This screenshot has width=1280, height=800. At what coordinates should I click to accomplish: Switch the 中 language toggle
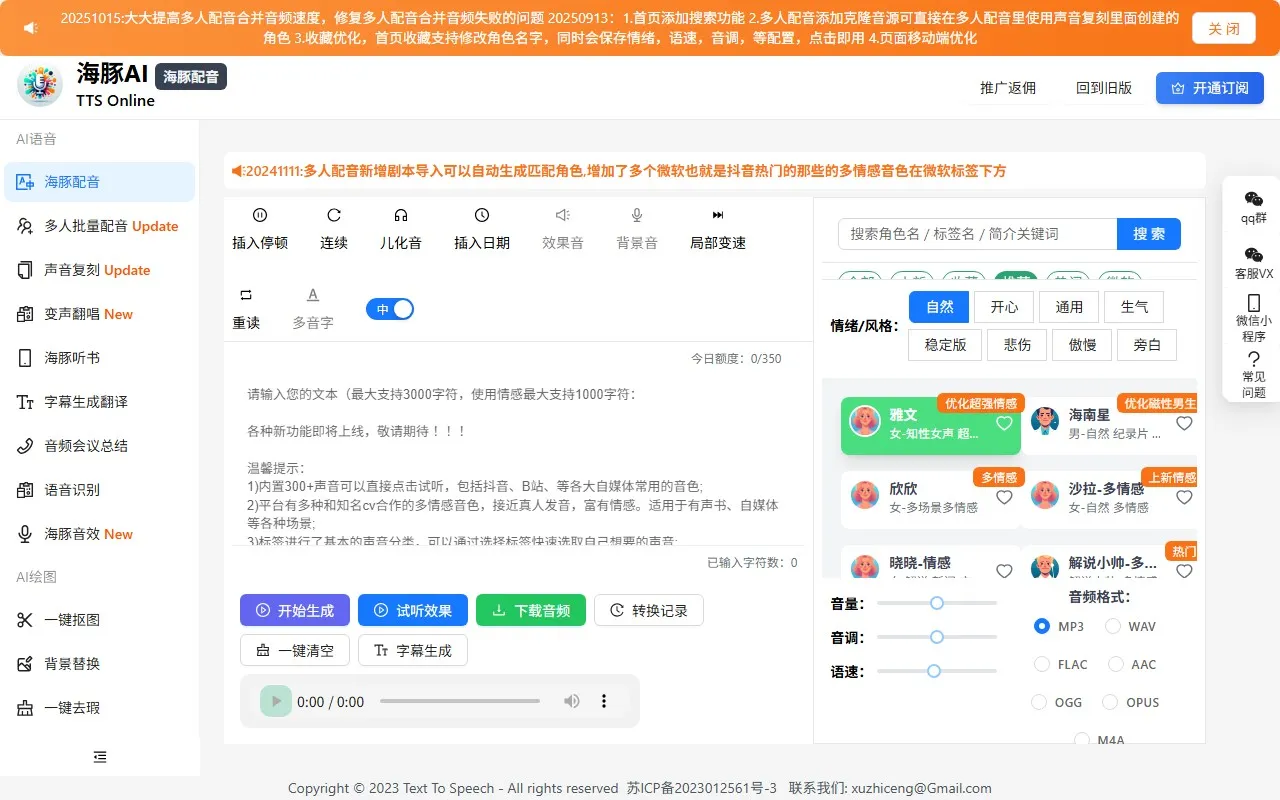[x=390, y=309]
